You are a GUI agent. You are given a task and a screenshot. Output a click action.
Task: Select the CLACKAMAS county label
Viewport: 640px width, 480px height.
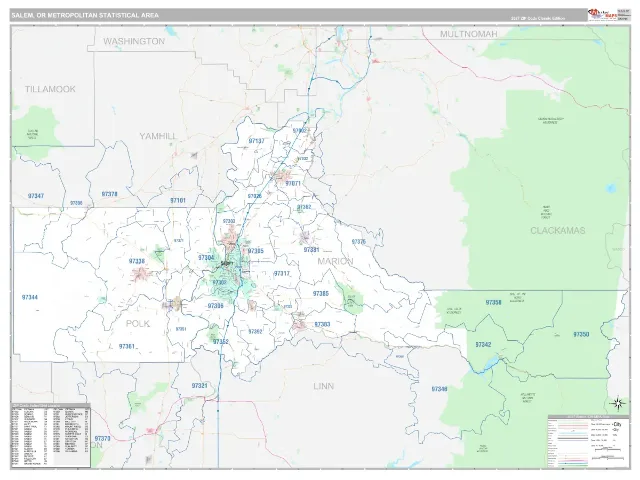(x=558, y=231)
